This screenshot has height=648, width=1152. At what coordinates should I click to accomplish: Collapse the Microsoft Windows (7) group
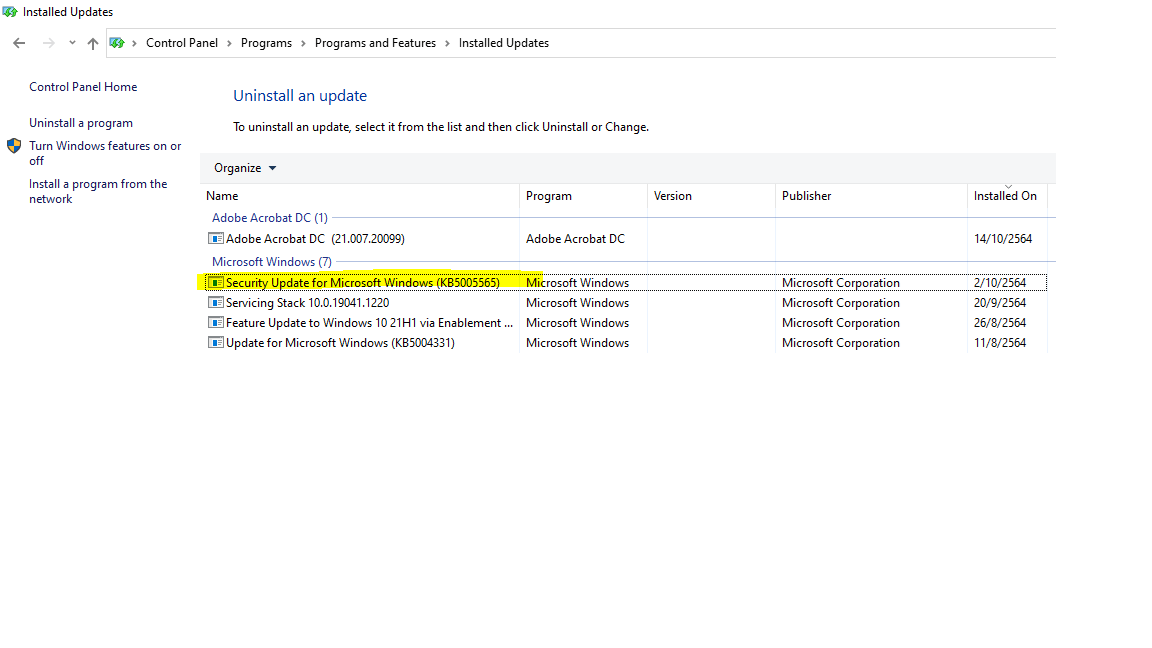pyautogui.click(x=272, y=262)
